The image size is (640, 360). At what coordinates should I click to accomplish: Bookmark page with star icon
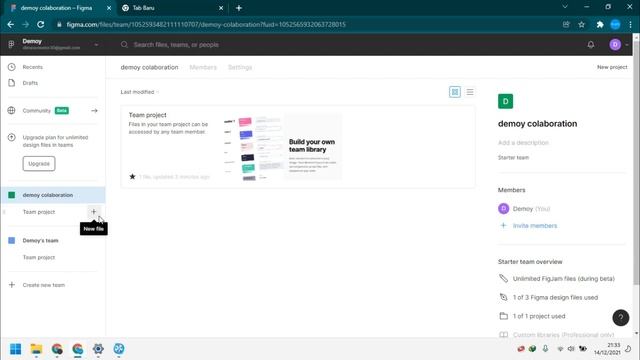tap(581, 24)
